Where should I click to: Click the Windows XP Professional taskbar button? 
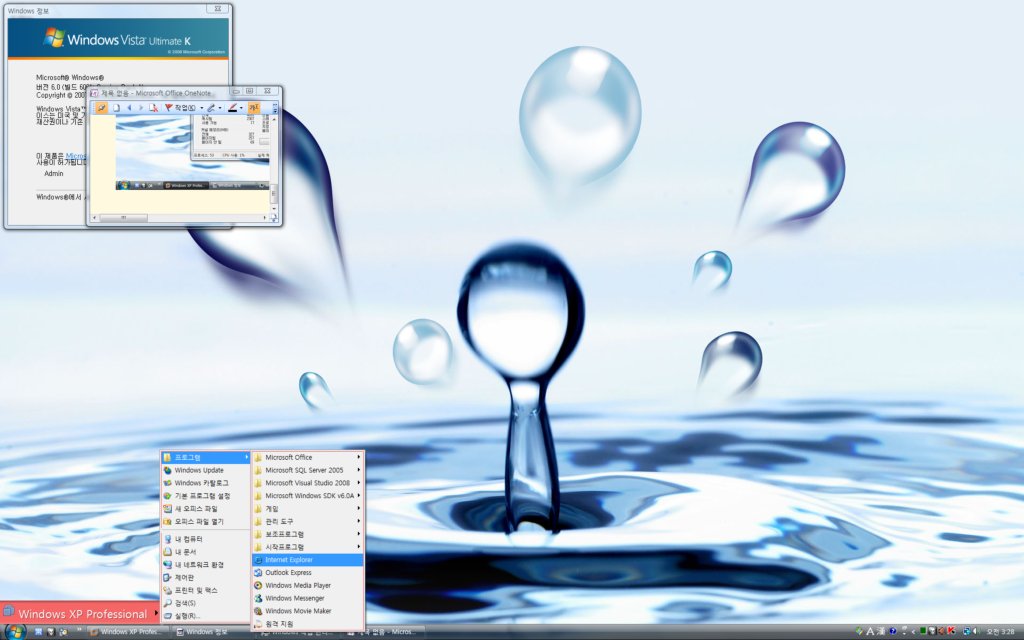tap(128, 632)
